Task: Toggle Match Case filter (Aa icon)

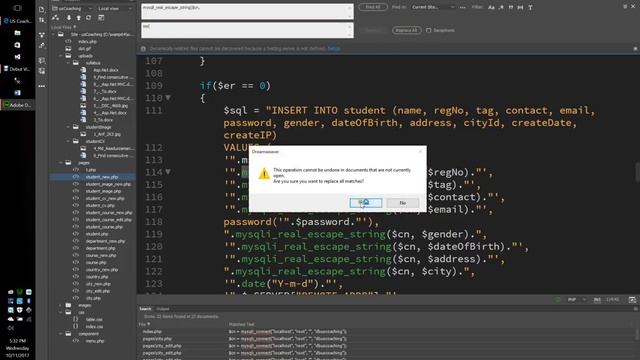Action: click(491, 7)
